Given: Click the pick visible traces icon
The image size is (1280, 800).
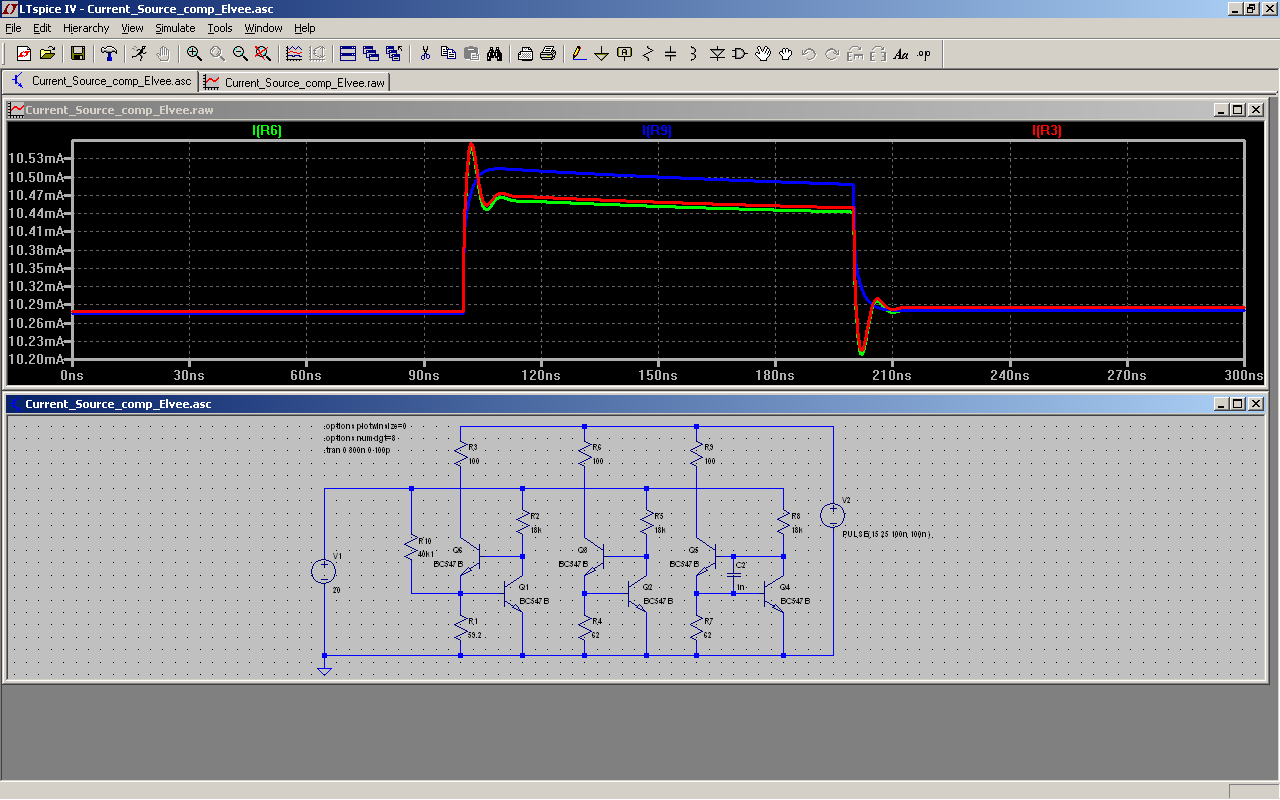Looking at the screenshot, I should tap(294, 53).
